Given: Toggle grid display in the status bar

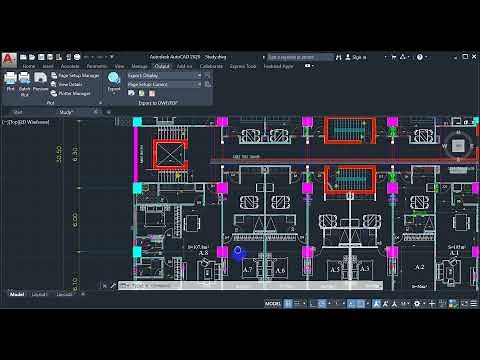Looking at the screenshot, I should click(x=288, y=304).
